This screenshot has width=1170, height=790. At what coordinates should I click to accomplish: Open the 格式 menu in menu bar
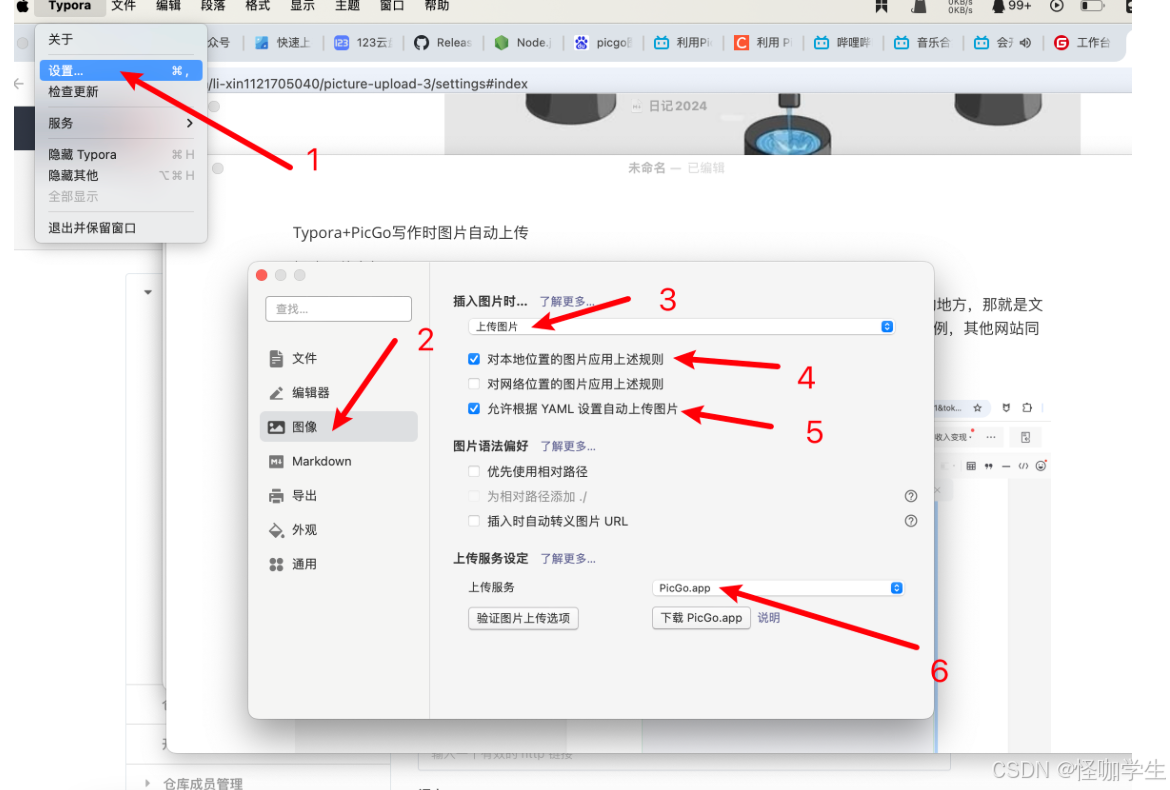(x=257, y=6)
